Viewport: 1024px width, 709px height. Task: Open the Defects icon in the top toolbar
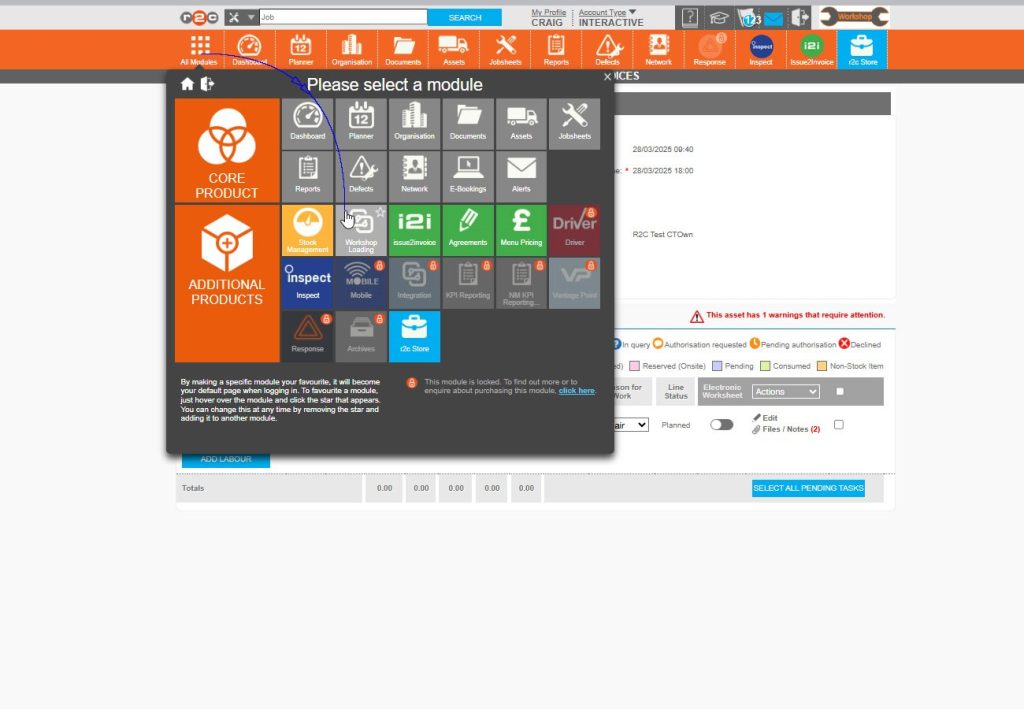pyautogui.click(x=607, y=47)
